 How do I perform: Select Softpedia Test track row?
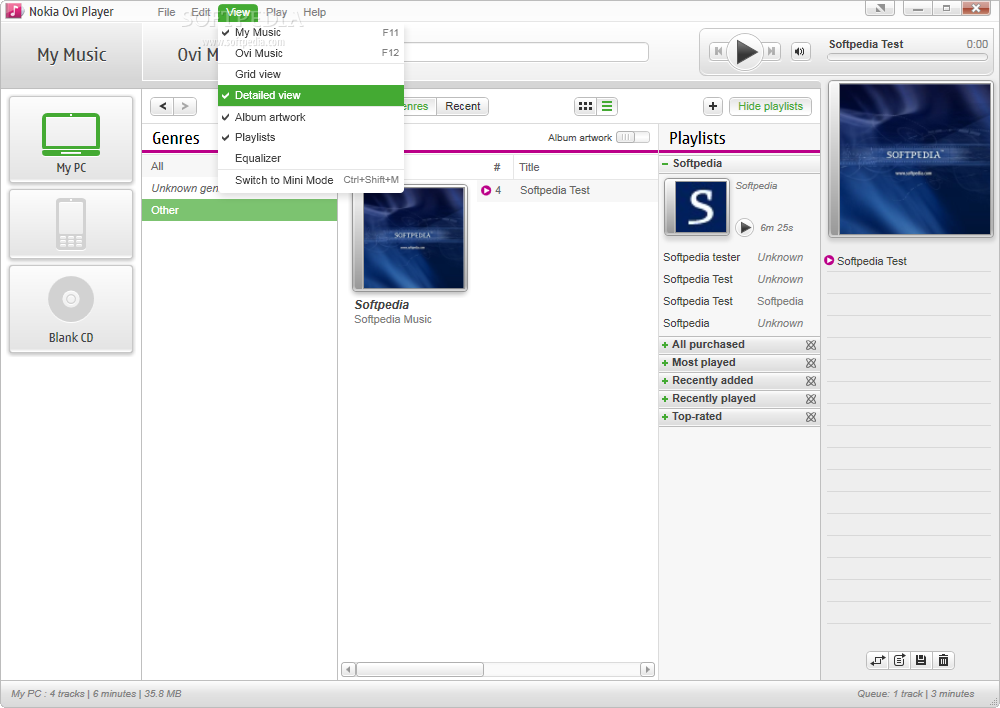pos(568,190)
